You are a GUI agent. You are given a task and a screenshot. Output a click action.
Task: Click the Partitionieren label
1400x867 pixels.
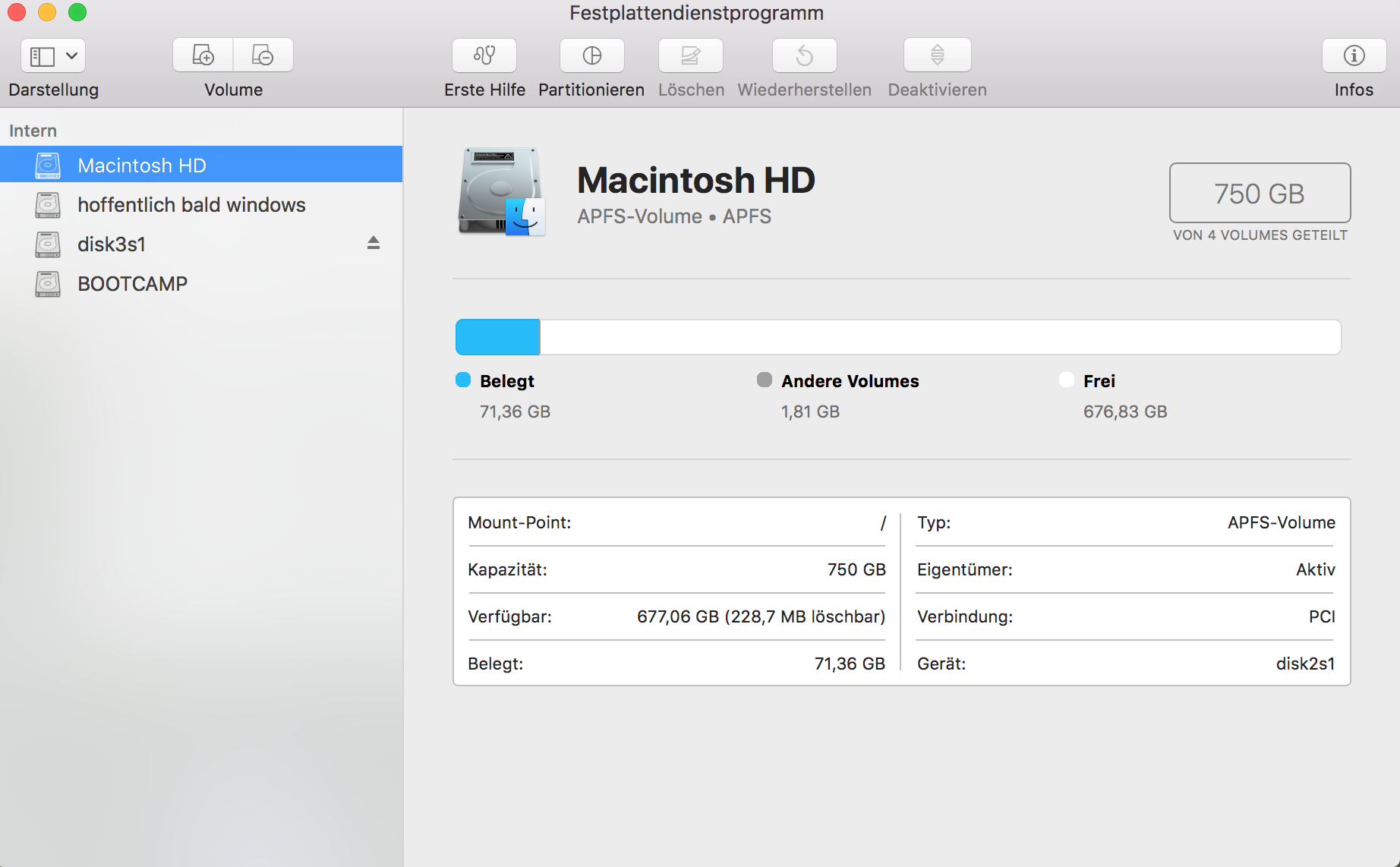pos(591,90)
